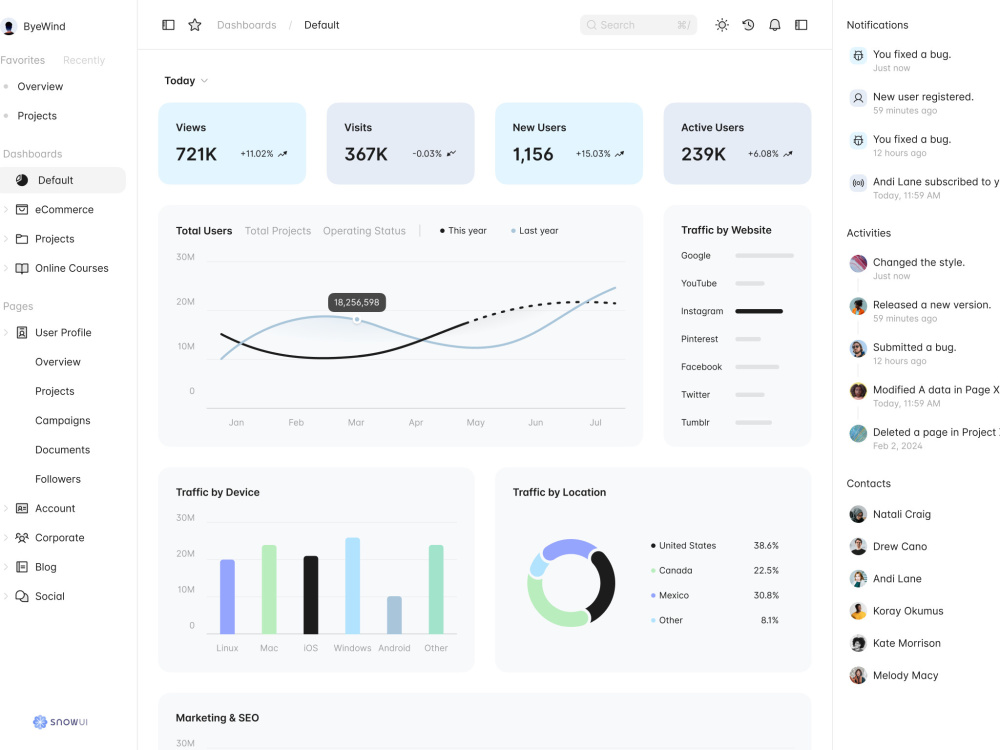Screen dimensions: 1000x750
Task: Select the Operating Status tab
Action: click(364, 231)
